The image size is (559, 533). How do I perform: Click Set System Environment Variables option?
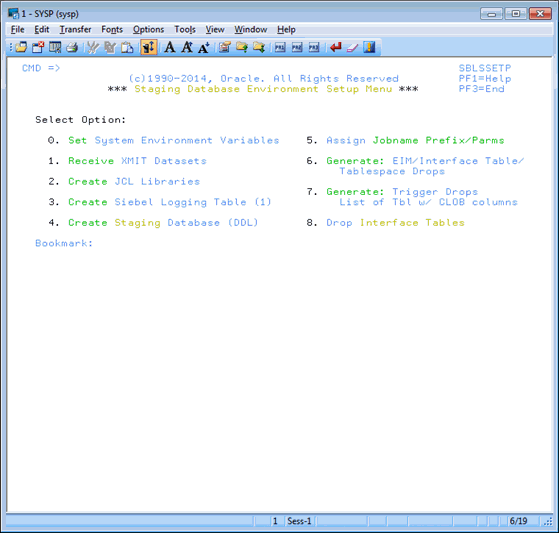coord(174,140)
